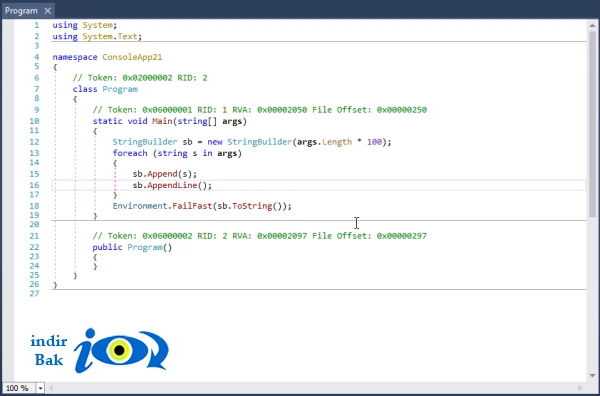Click the comment with RVA 0x00002097
This screenshot has height=396, width=600.
pos(259,236)
